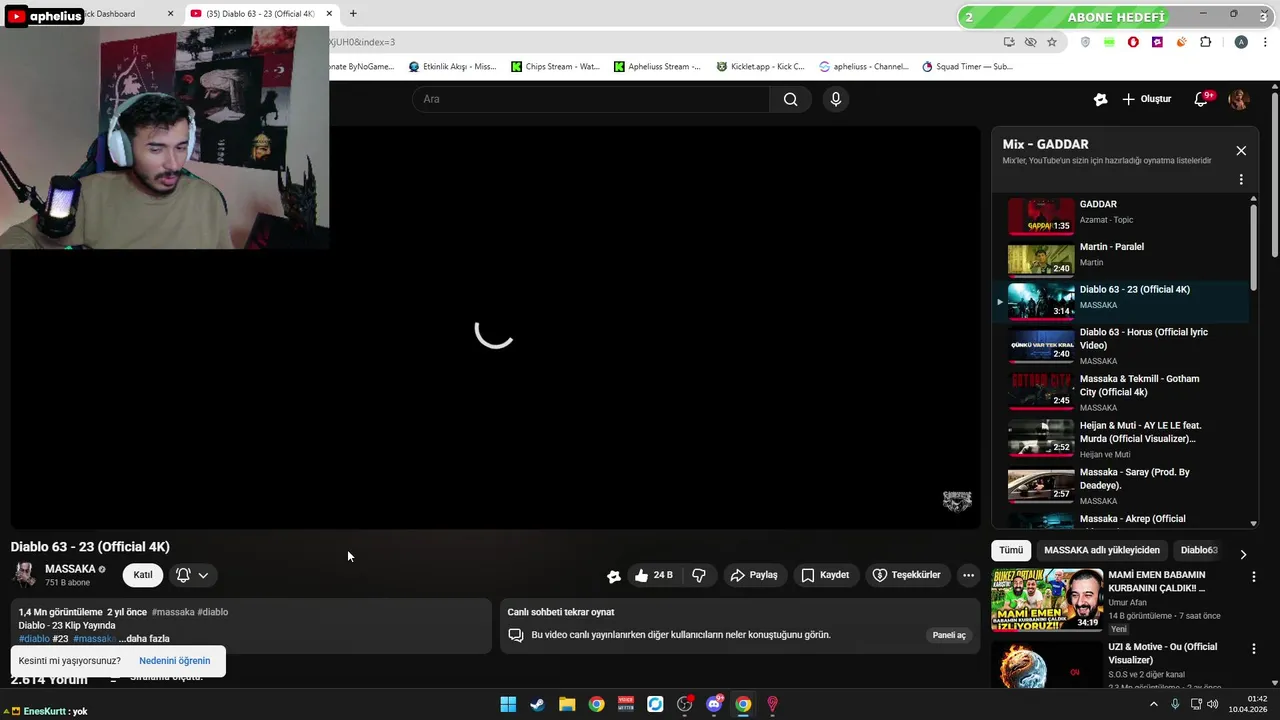The height and width of the screenshot is (720, 1280).
Task: Like the video with thumbs up
Action: pos(653,575)
